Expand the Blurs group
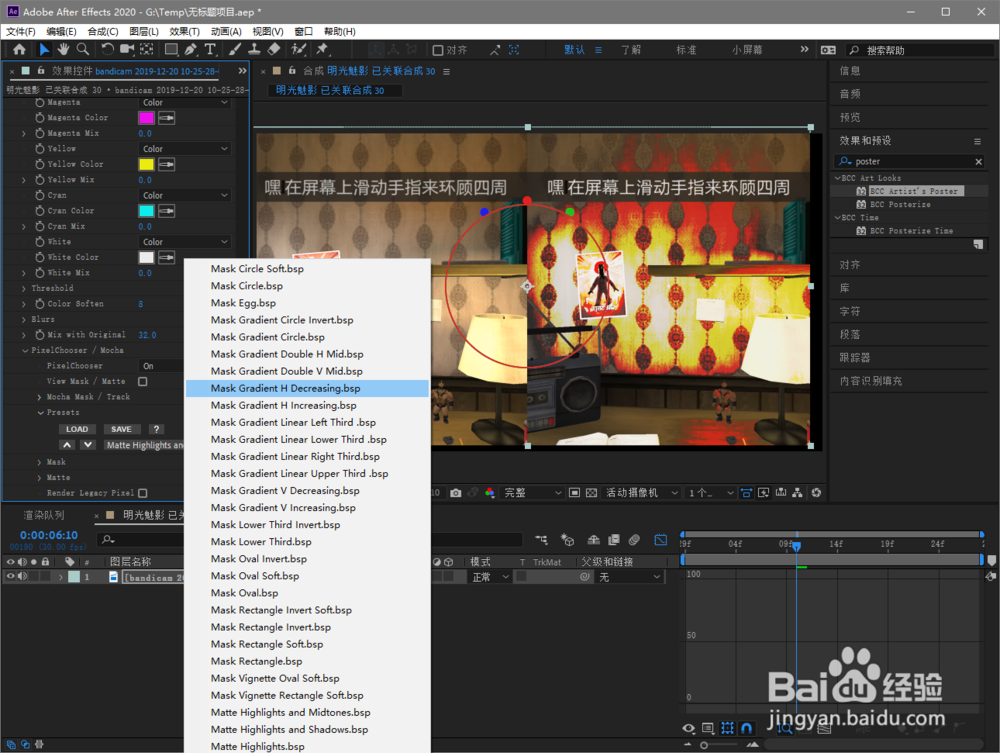1000x753 pixels. tap(24, 319)
